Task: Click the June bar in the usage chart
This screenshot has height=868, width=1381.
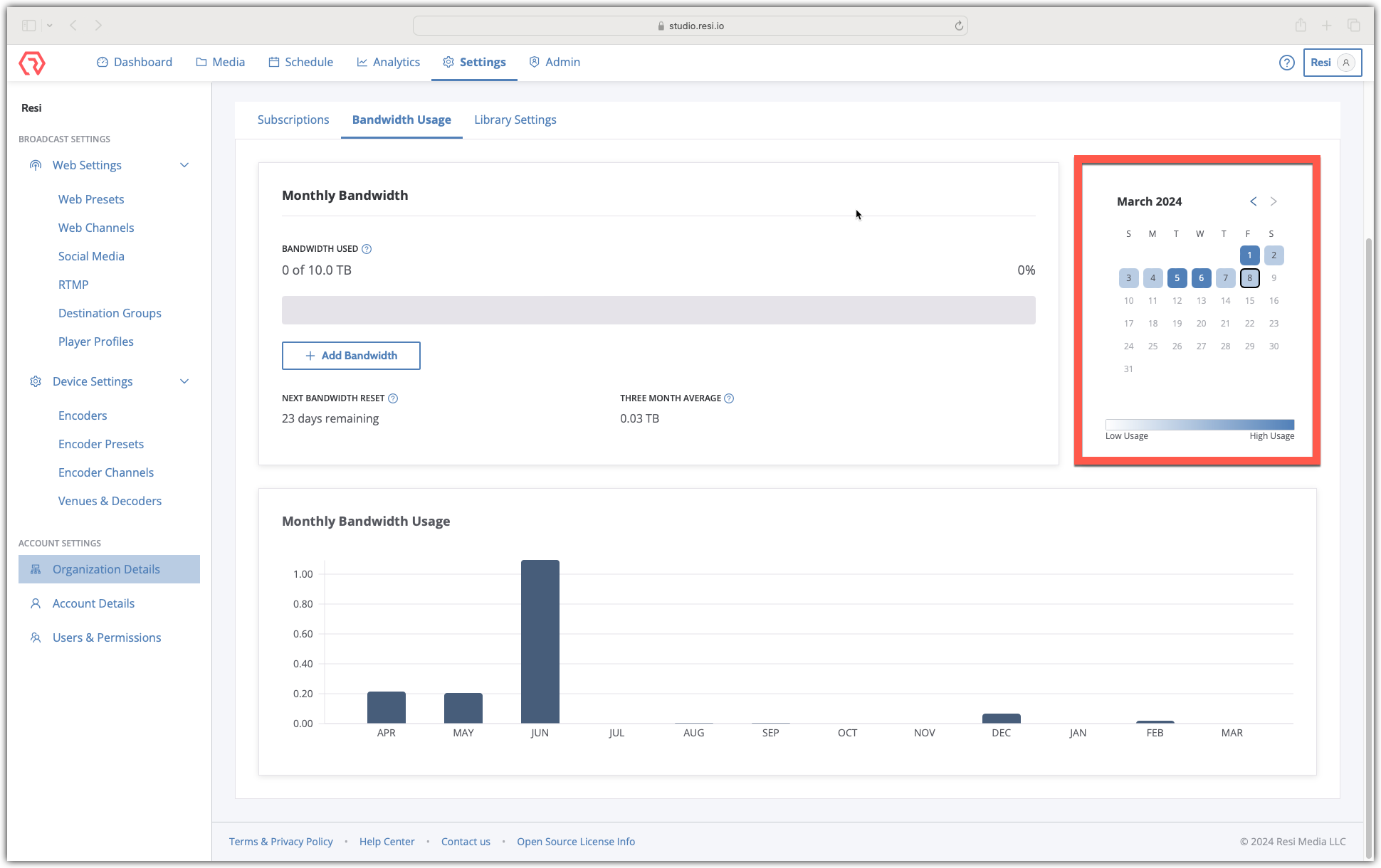Action: click(540, 640)
